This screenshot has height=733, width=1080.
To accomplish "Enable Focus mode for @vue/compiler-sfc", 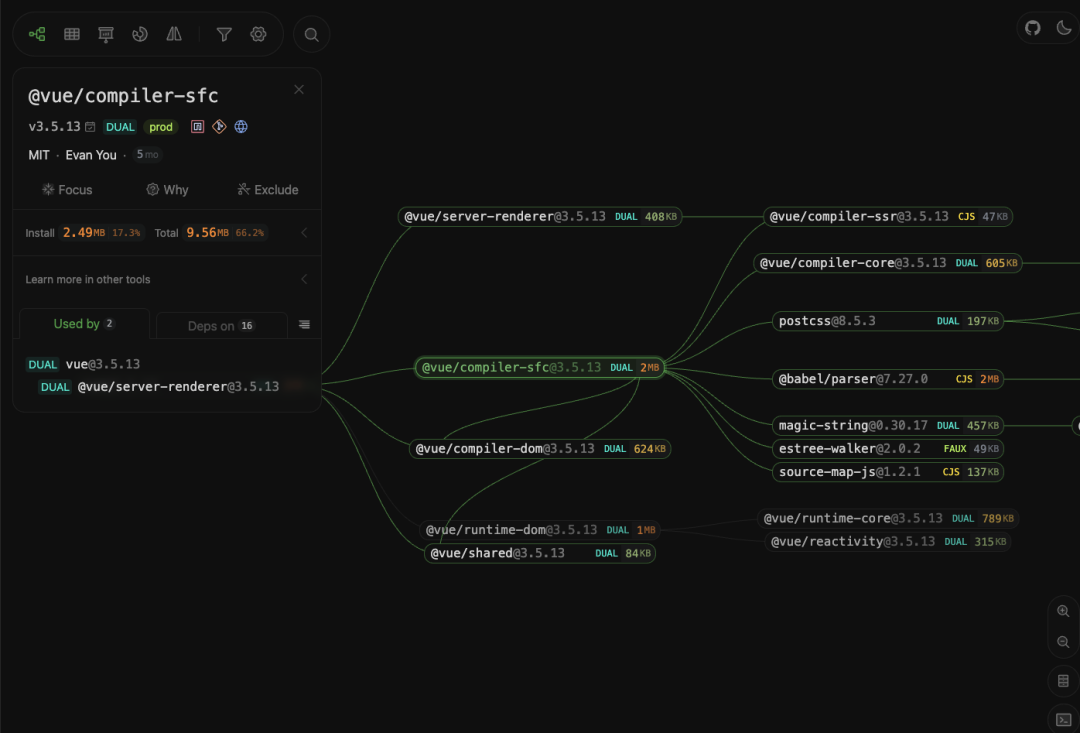I will [x=68, y=189].
